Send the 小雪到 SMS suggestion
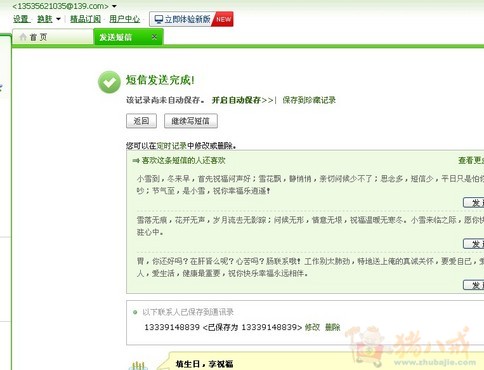484x370 pixels. (x=474, y=203)
